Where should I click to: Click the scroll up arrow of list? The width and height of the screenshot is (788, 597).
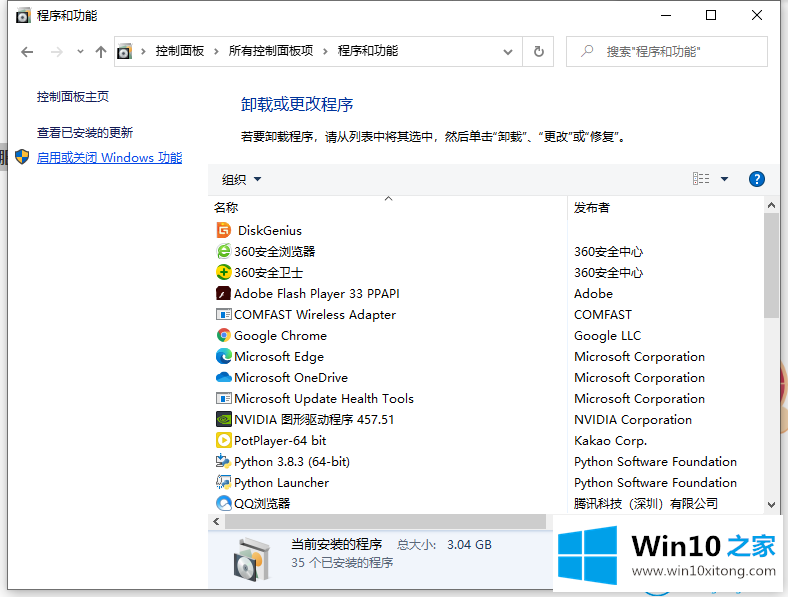click(x=771, y=205)
